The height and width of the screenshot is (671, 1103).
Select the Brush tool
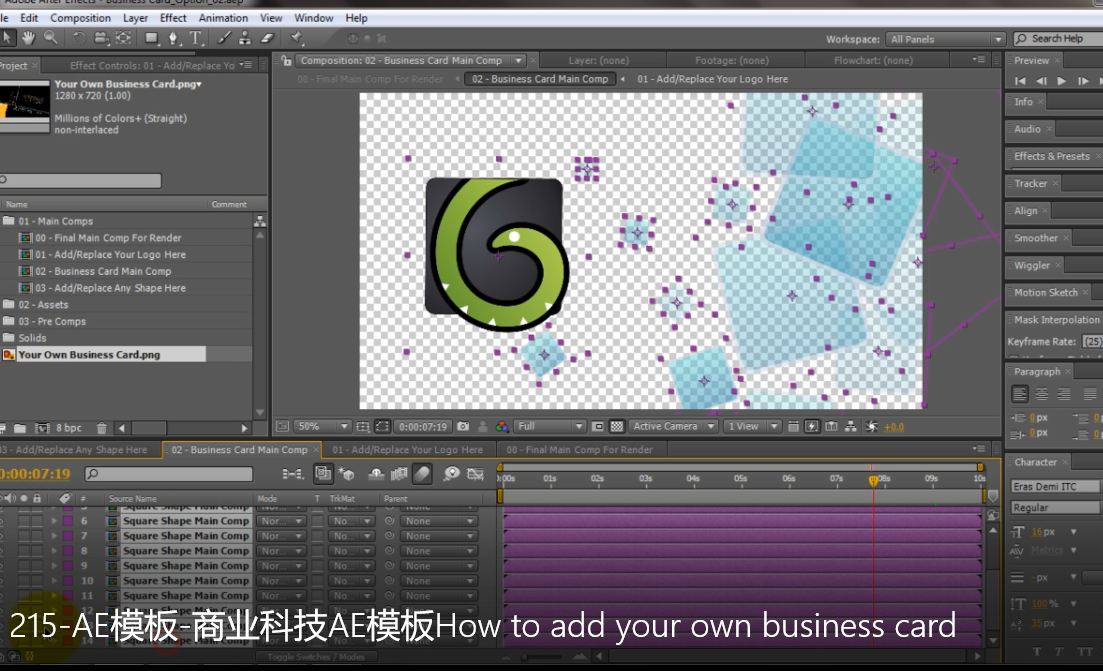(224, 37)
